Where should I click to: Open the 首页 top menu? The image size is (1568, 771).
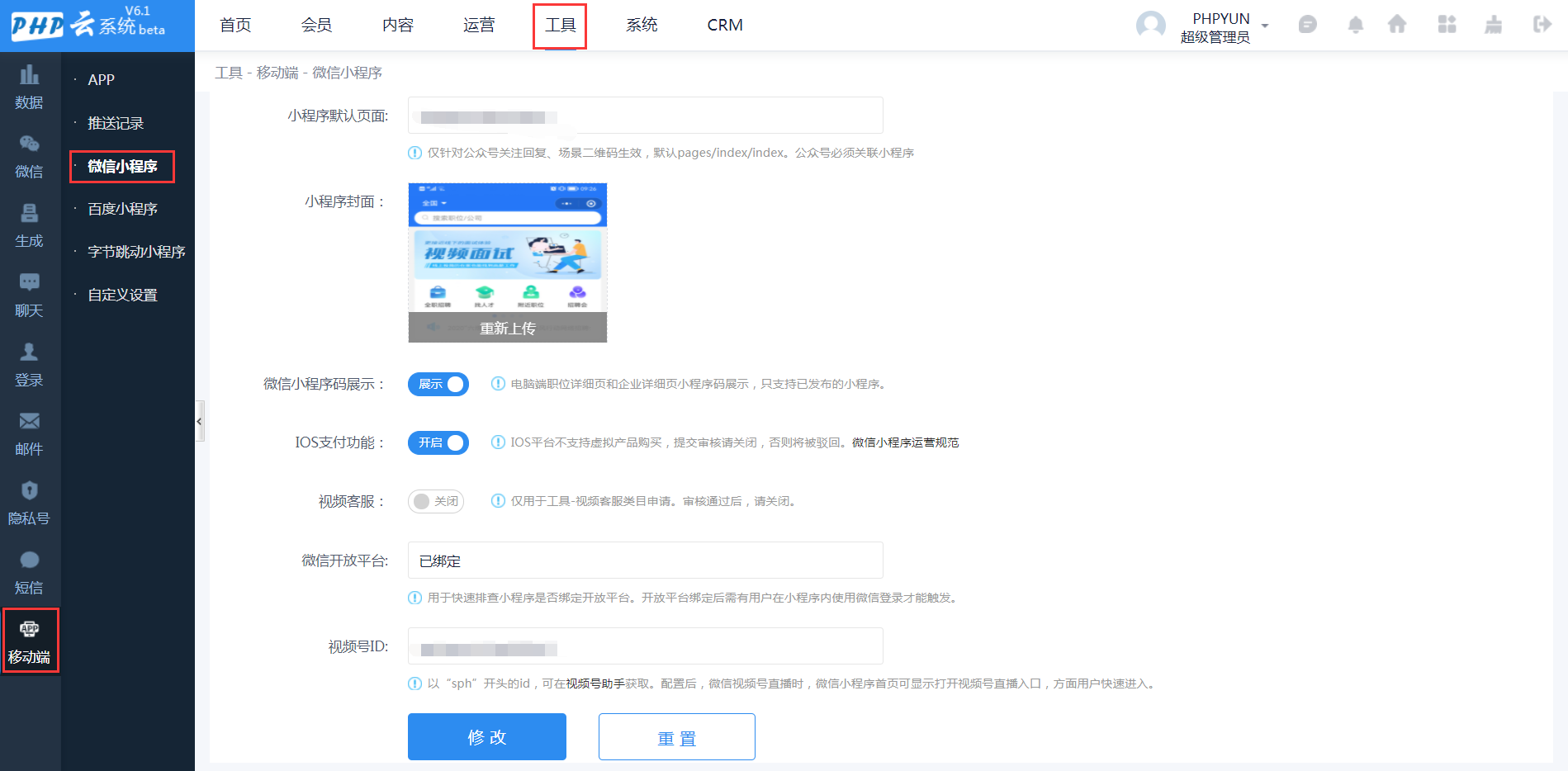235,26
